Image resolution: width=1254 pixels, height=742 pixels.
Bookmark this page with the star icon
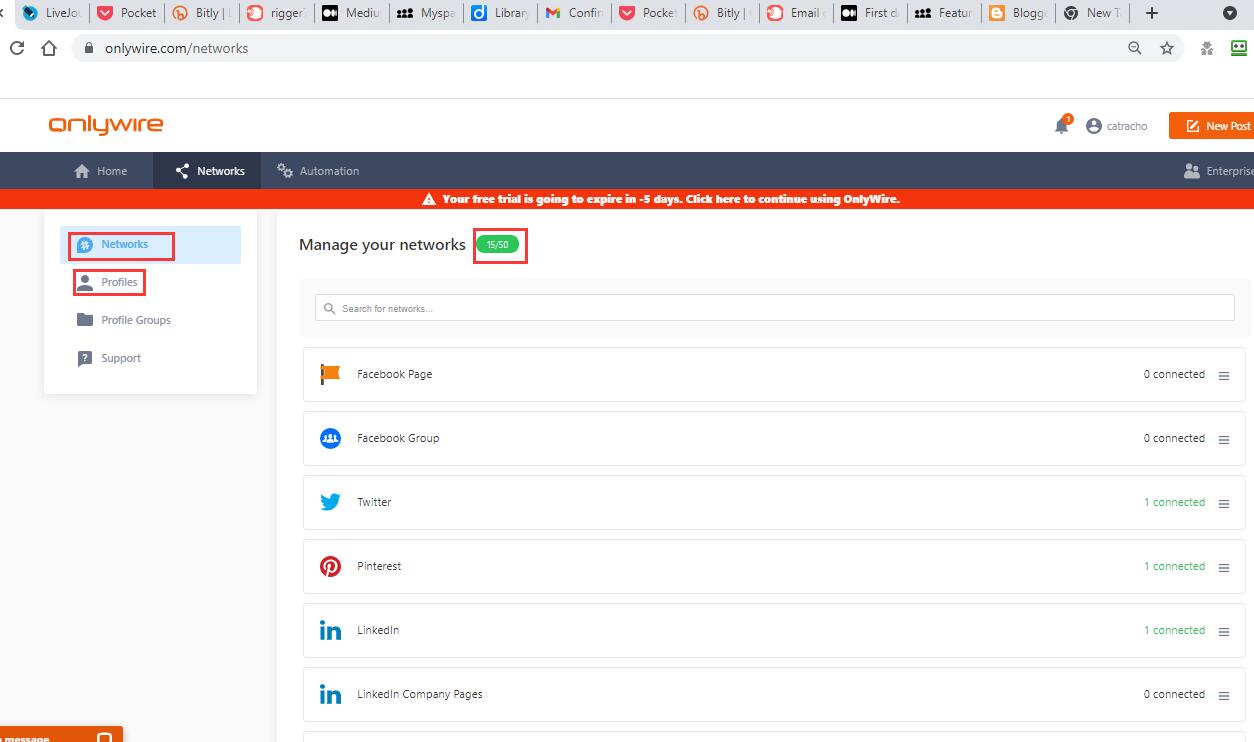pos(1167,48)
